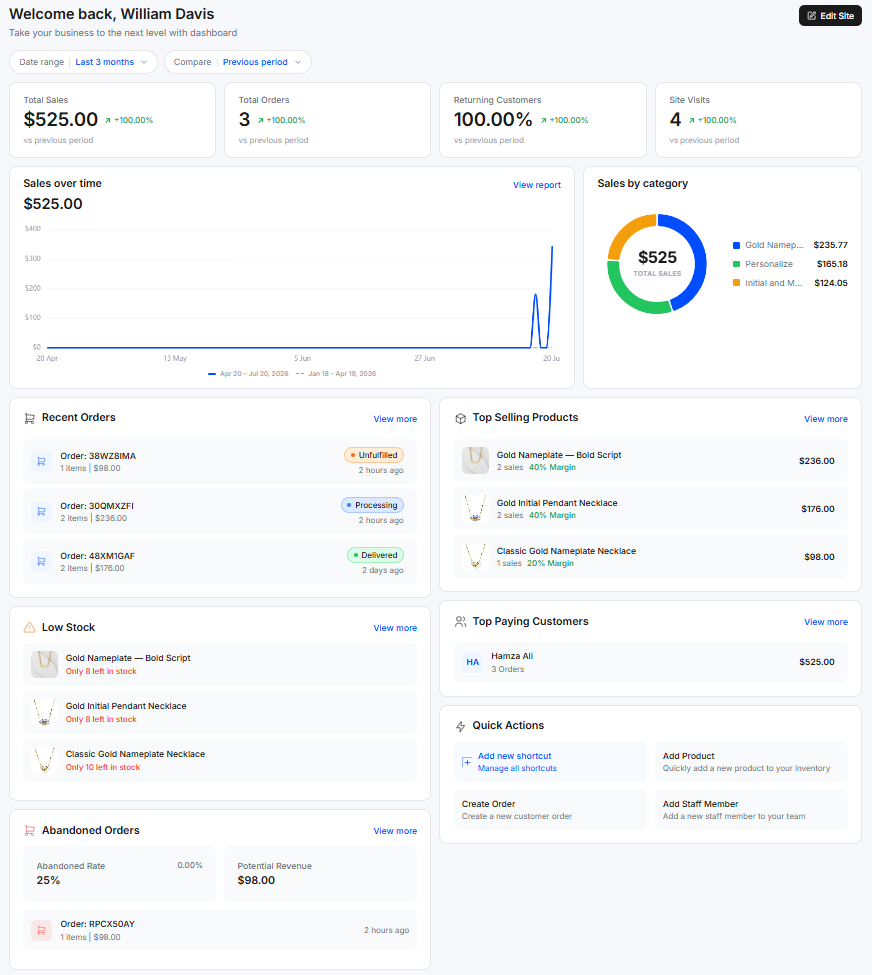Image resolution: width=872 pixels, height=975 pixels.
Task: View more Top Paying Customers
Action: click(825, 622)
